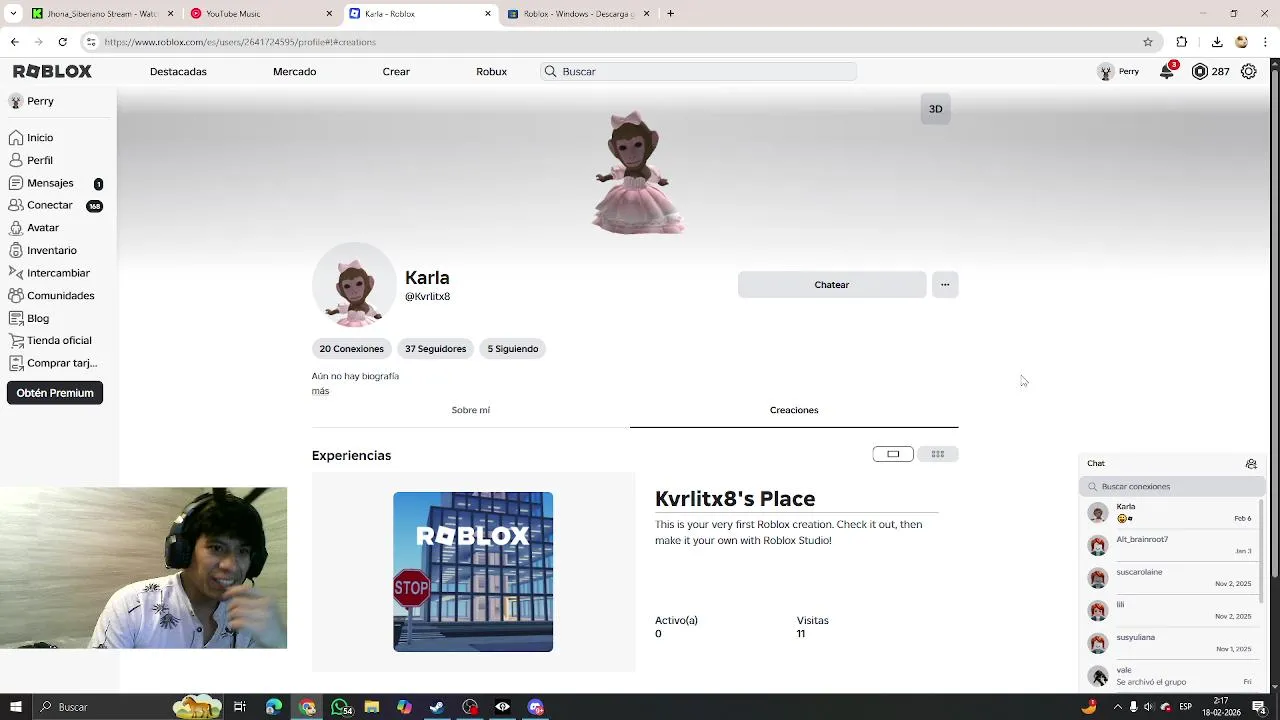Image resolution: width=1280 pixels, height=720 pixels.
Task: Open Kvrlitx8's Place thumbnail
Action: (473, 572)
